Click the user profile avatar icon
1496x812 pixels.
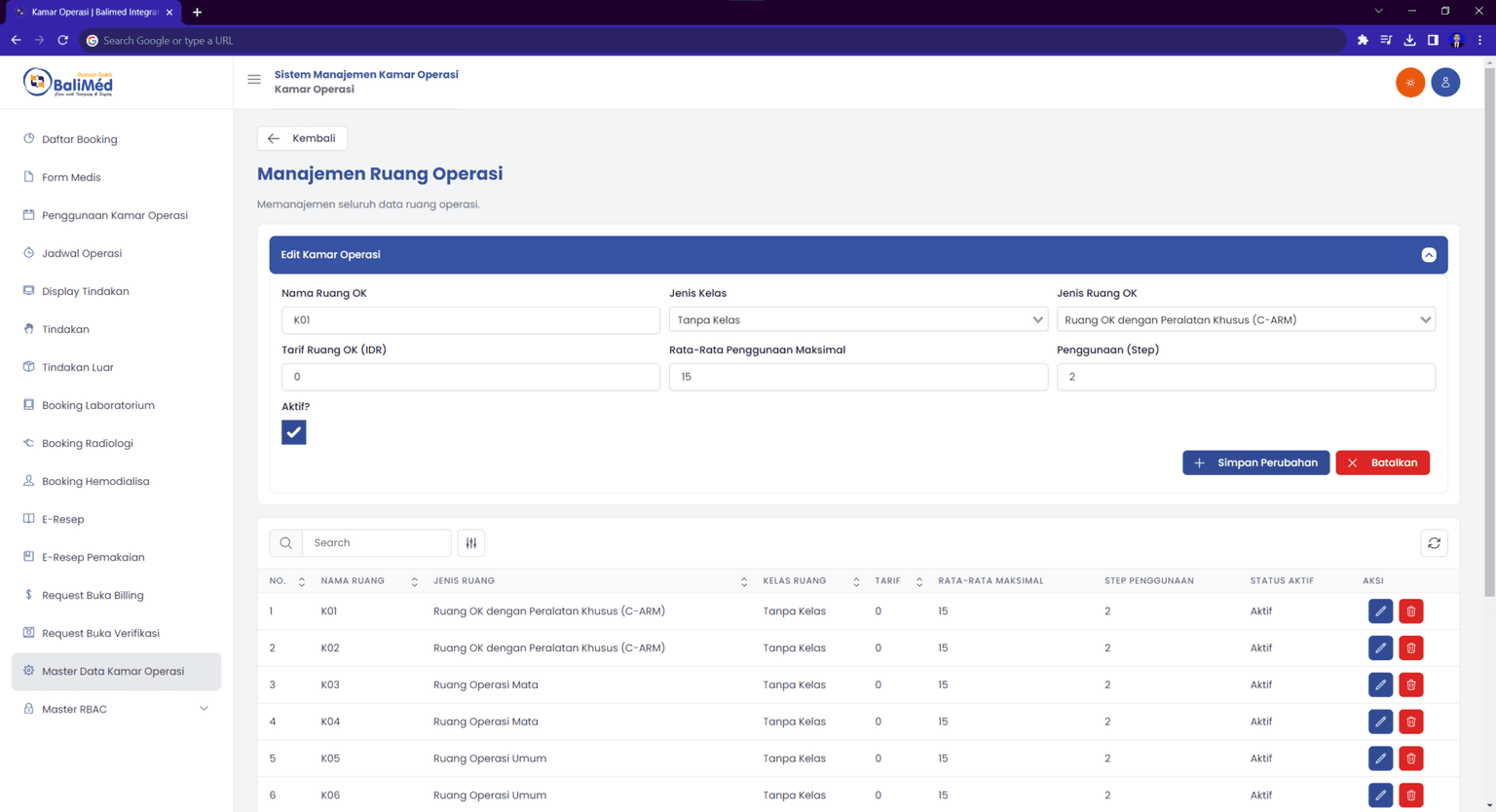(1445, 83)
